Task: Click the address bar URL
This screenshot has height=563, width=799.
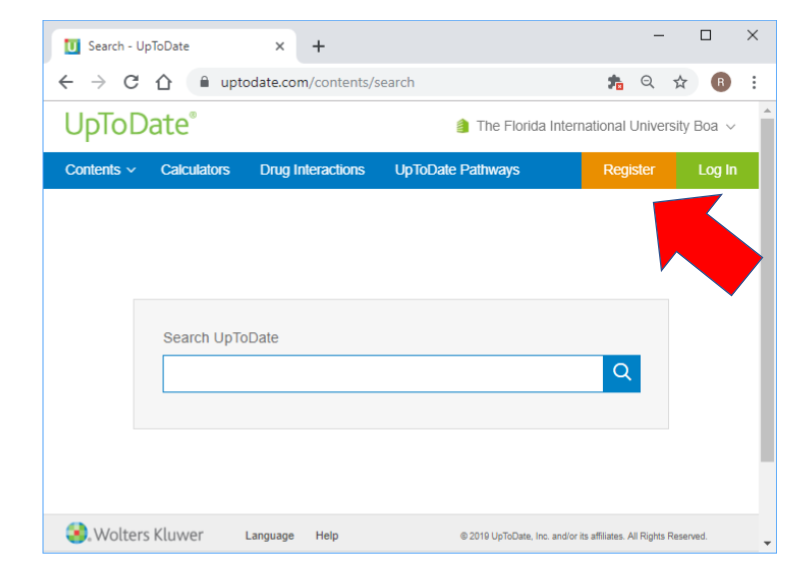Action: coord(317,82)
